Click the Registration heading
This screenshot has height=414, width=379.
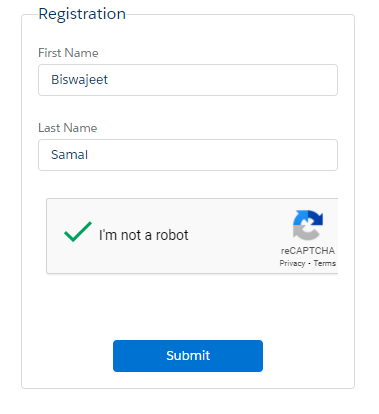[82, 14]
